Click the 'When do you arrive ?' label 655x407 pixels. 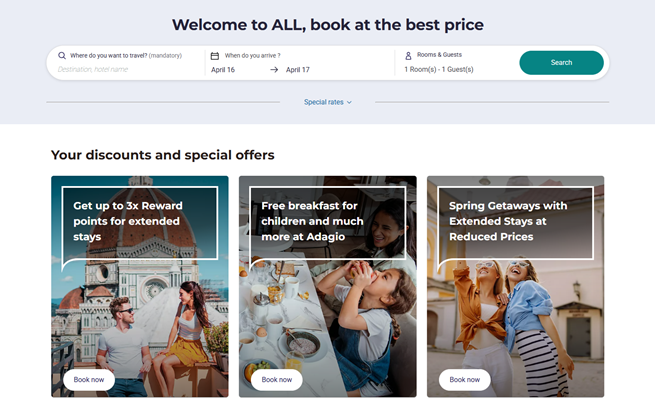[x=252, y=56]
